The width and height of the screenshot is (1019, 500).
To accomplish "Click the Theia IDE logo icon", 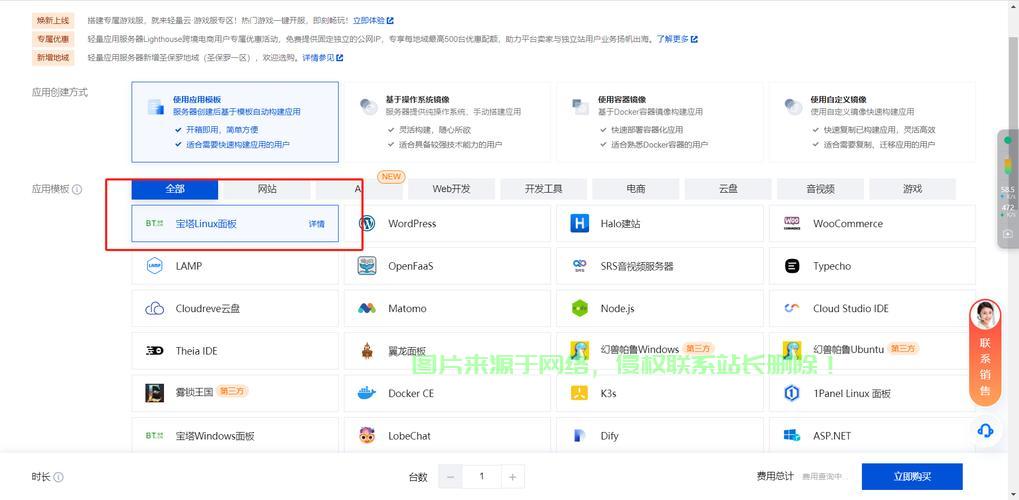I will click(x=155, y=351).
